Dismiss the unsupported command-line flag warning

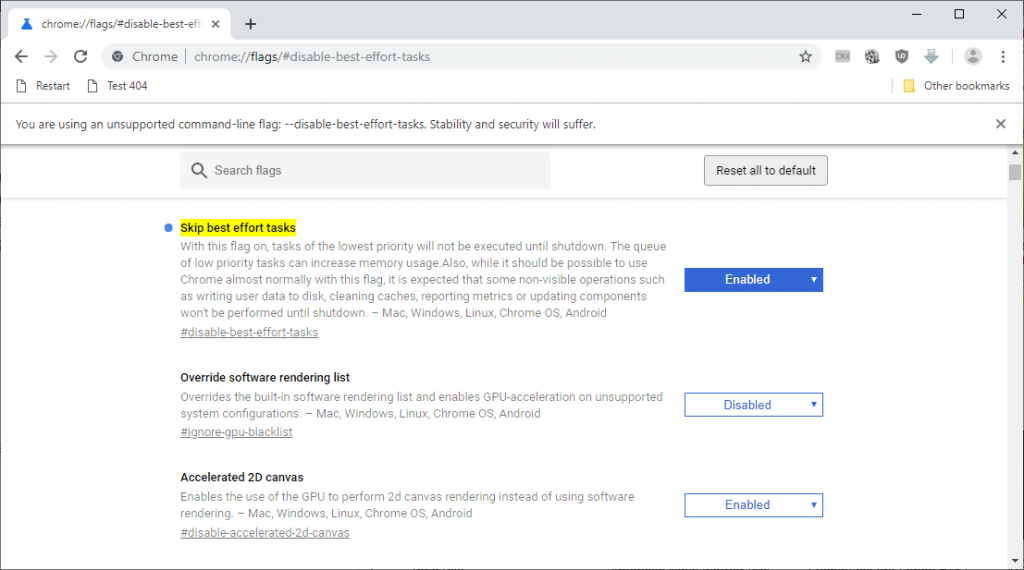(1001, 124)
